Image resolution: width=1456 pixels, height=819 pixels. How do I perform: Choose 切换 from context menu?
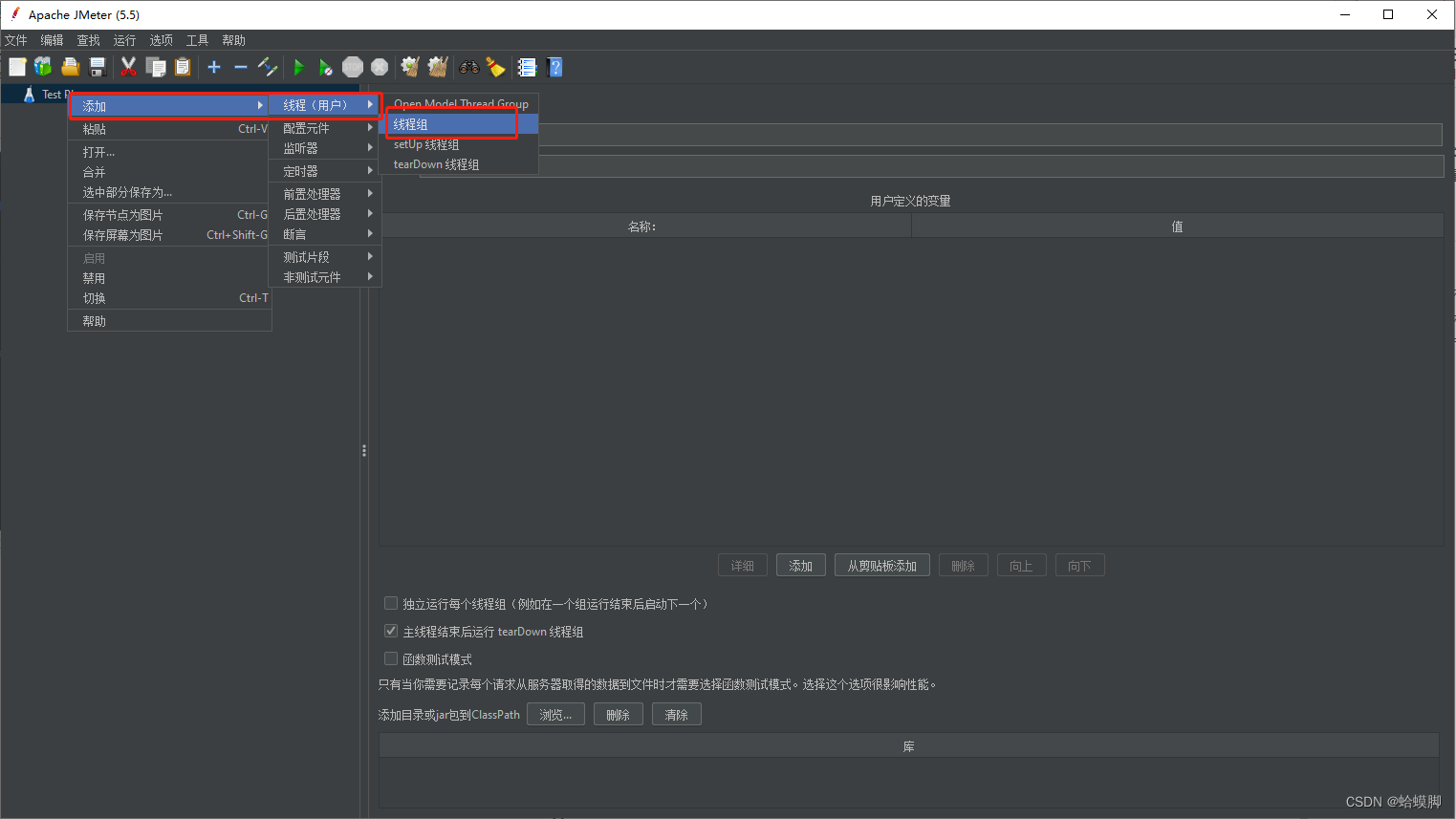pyautogui.click(x=169, y=298)
